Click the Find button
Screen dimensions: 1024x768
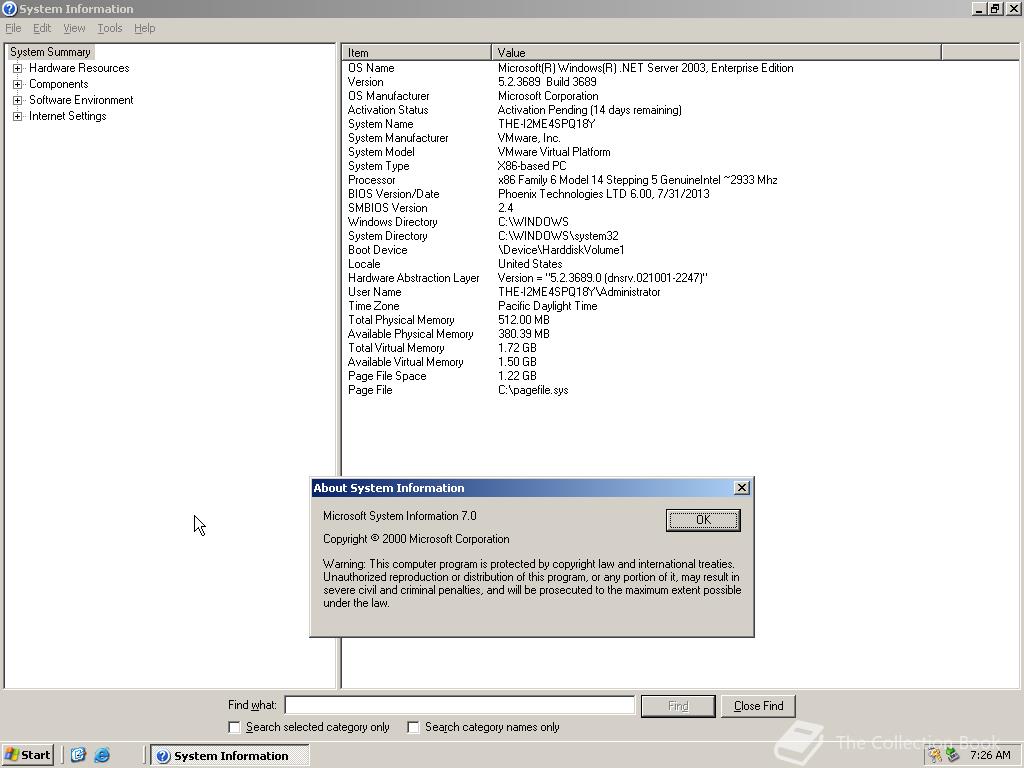point(678,706)
